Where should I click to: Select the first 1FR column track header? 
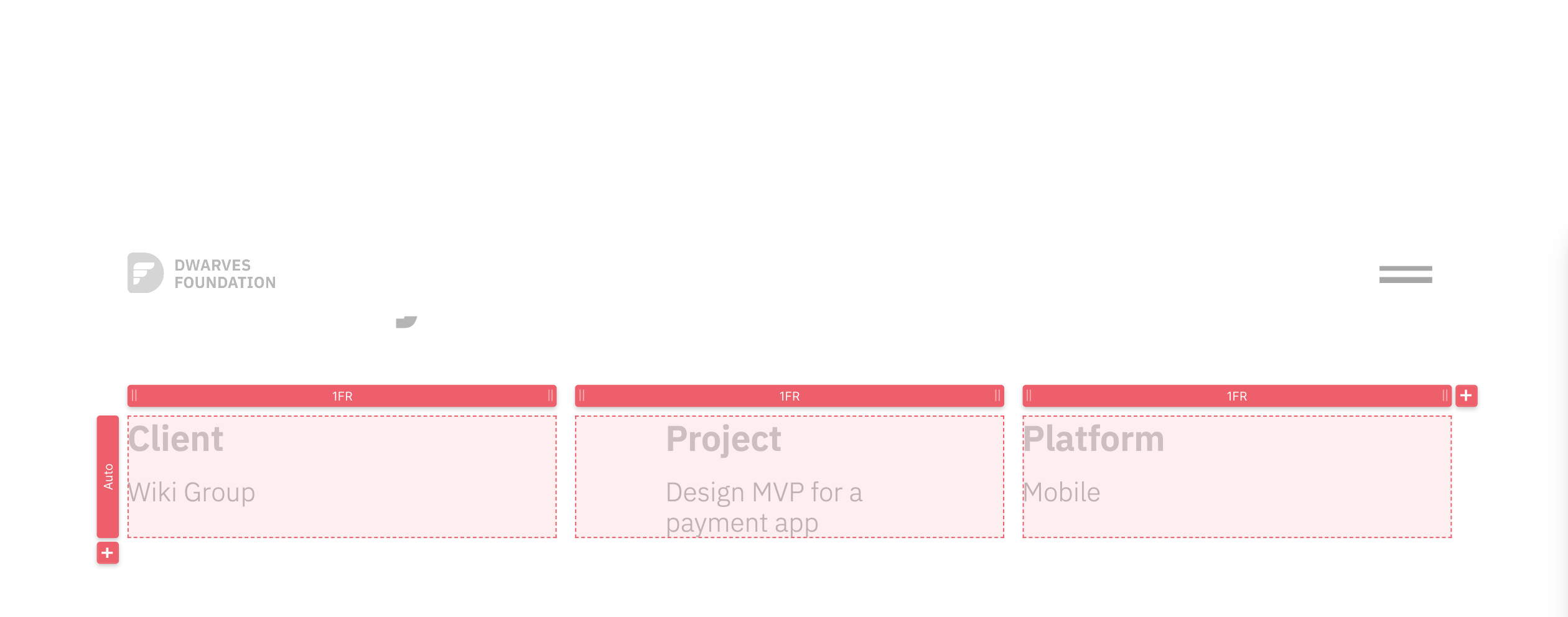tap(342, 396)
